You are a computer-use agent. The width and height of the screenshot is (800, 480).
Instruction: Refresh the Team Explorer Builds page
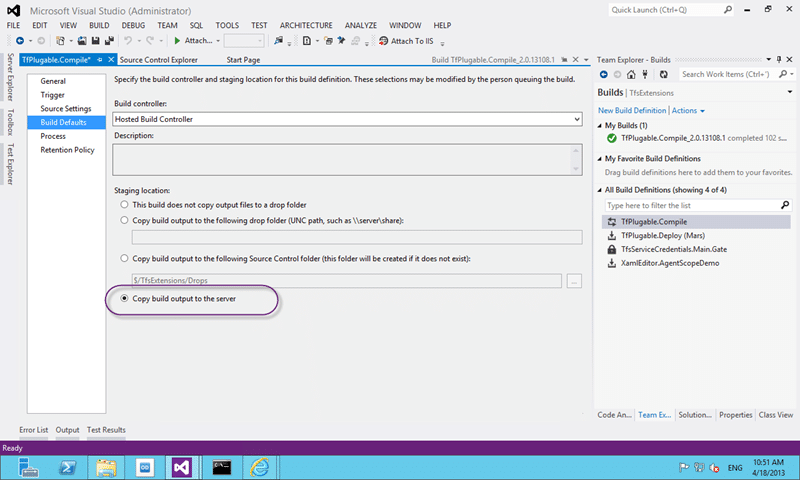pyautogui.click(x=663, y=74)
